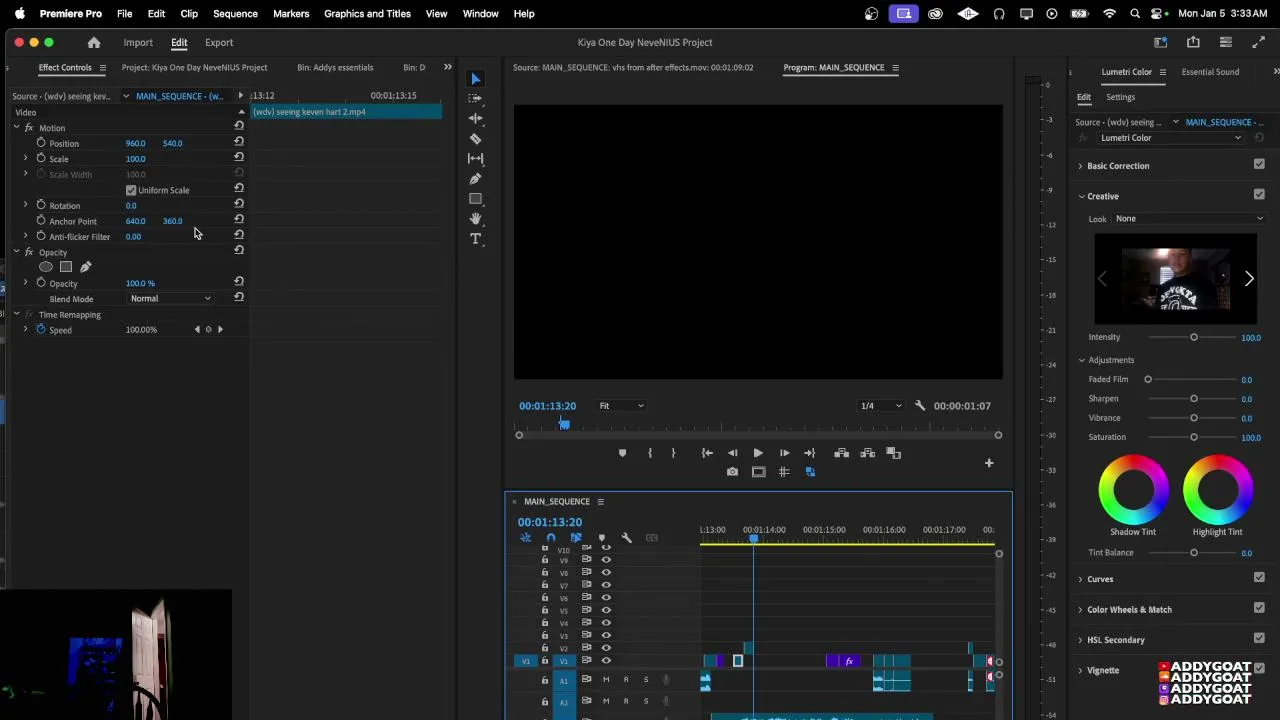The image size is (1280, 720).
Task: Expand the Scale property
Action: click(26, 158)
